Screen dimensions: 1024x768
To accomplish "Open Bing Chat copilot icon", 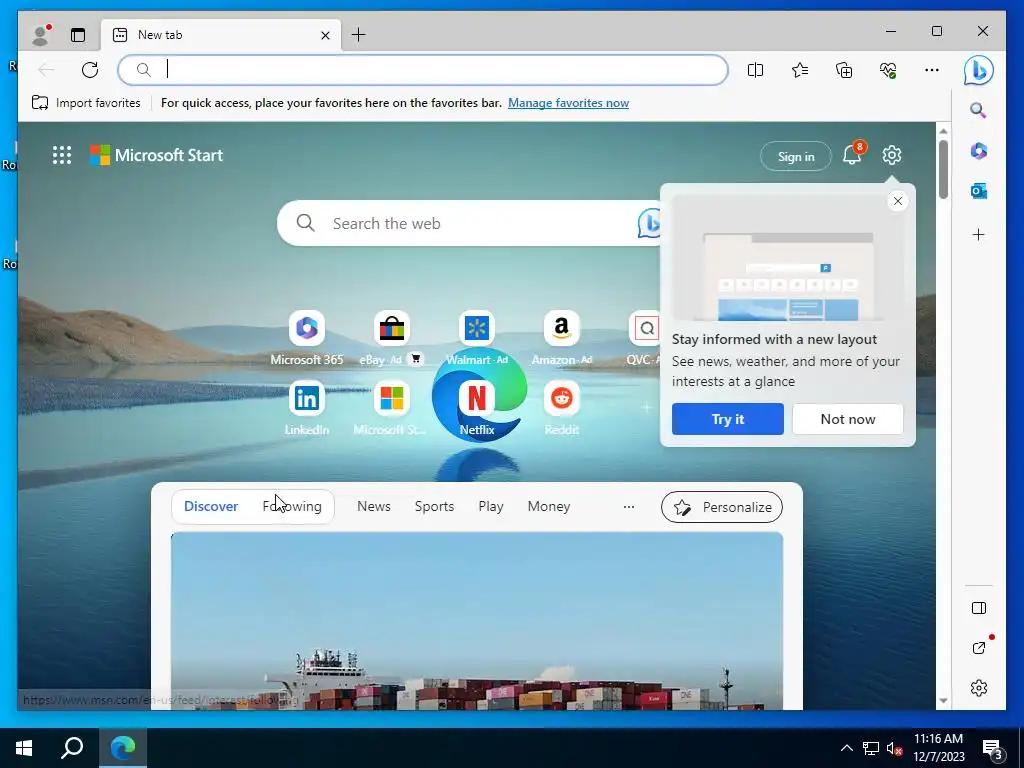I will click(978, 71).
